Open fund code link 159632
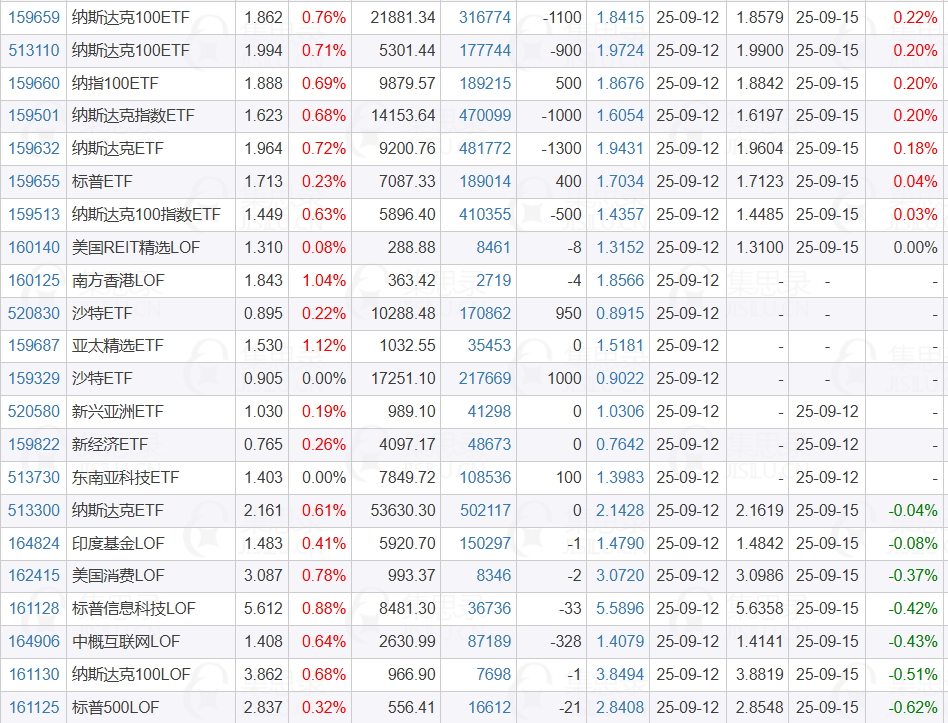 tap(34, 149)
